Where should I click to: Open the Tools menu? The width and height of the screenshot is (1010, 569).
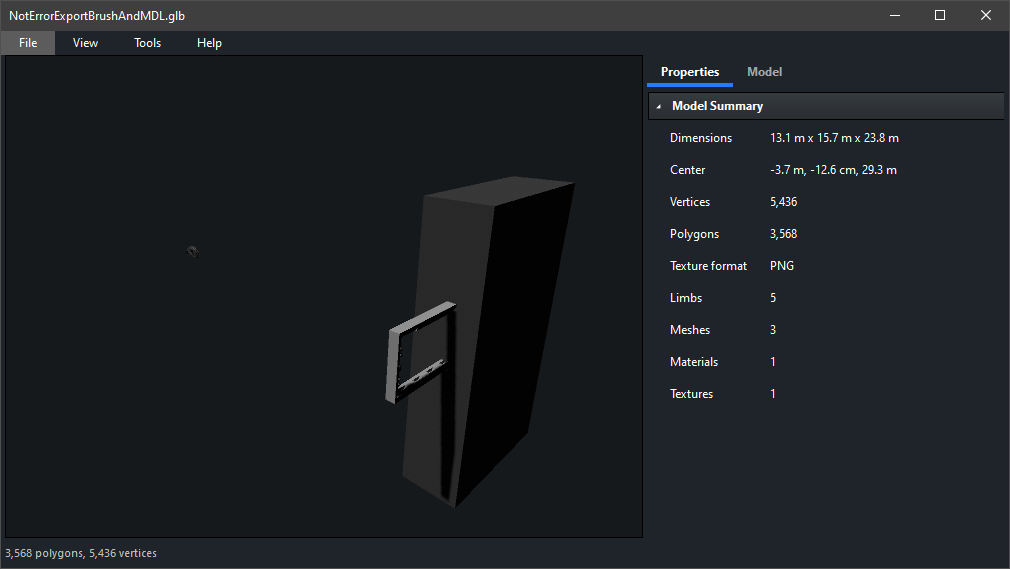(x=147, y=43)
